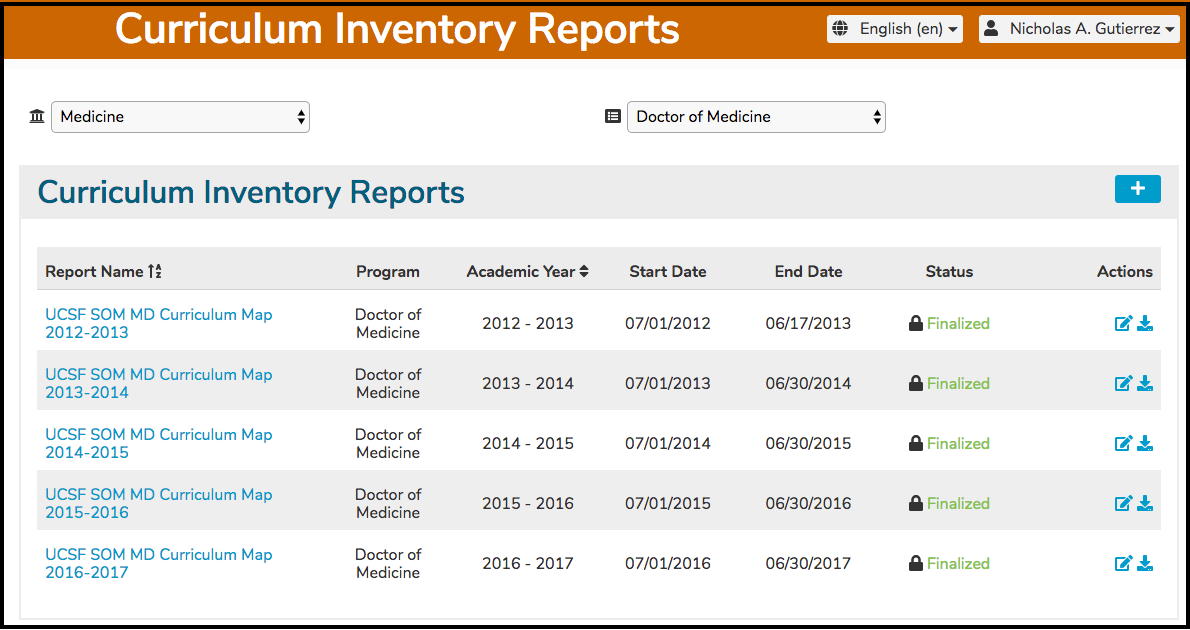Click the Finalized status for 2016-2017
This screenshot has height=630, width=1190.
pos(959,564)
